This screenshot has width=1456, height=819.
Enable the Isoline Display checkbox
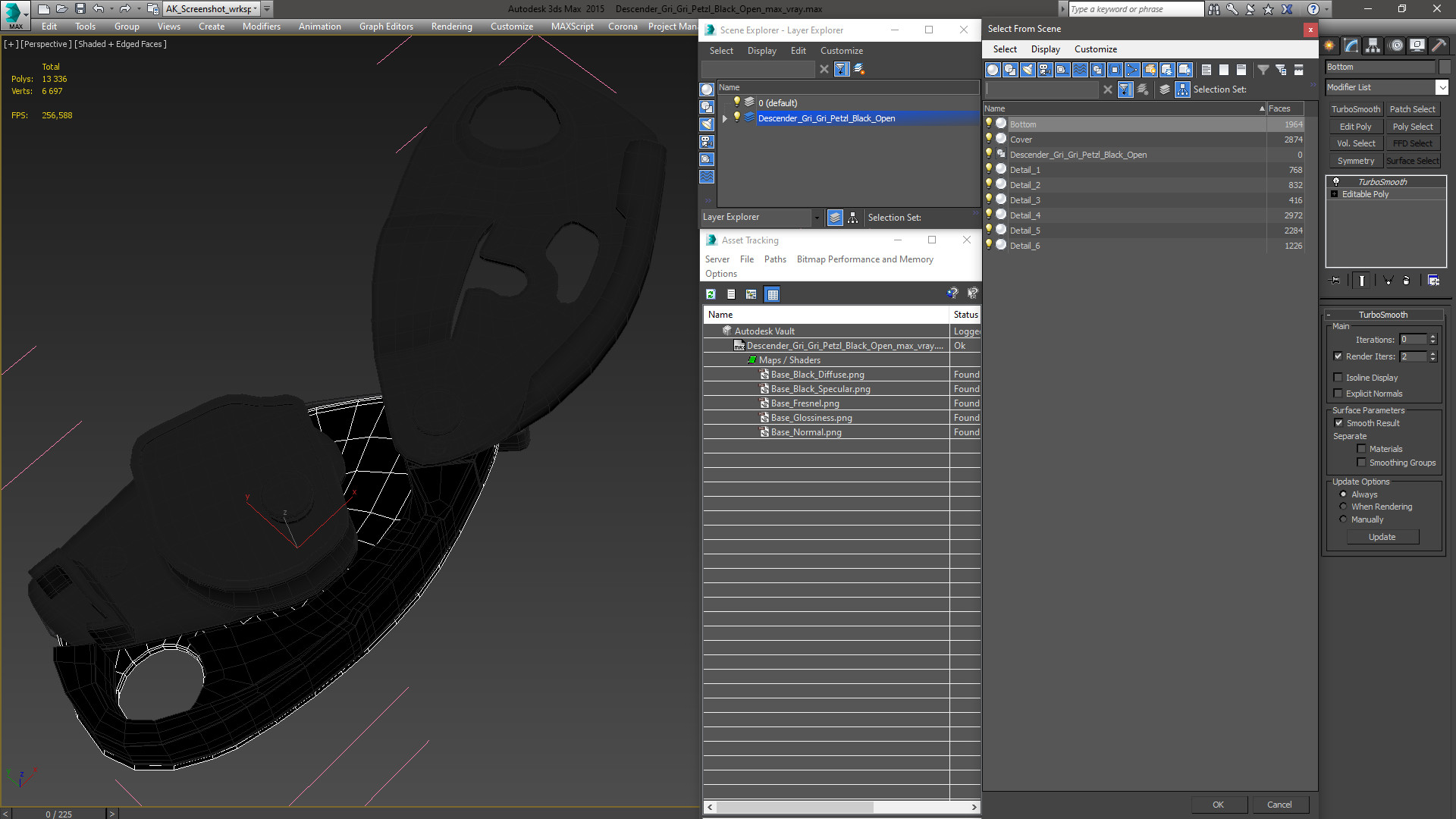(1338, 378)
